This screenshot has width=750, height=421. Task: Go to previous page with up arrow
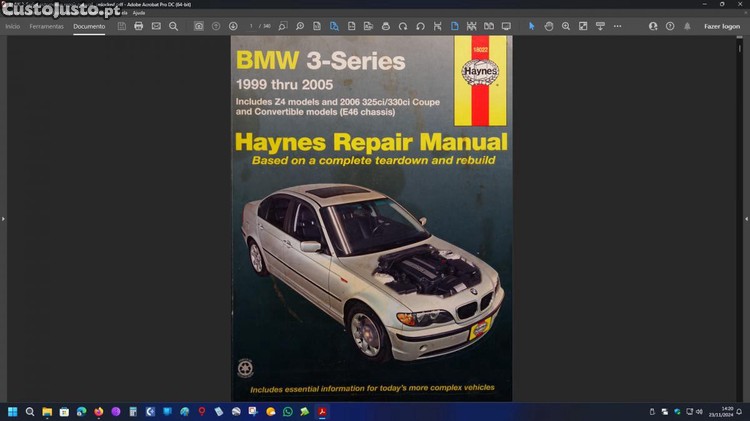click(216, 26)
